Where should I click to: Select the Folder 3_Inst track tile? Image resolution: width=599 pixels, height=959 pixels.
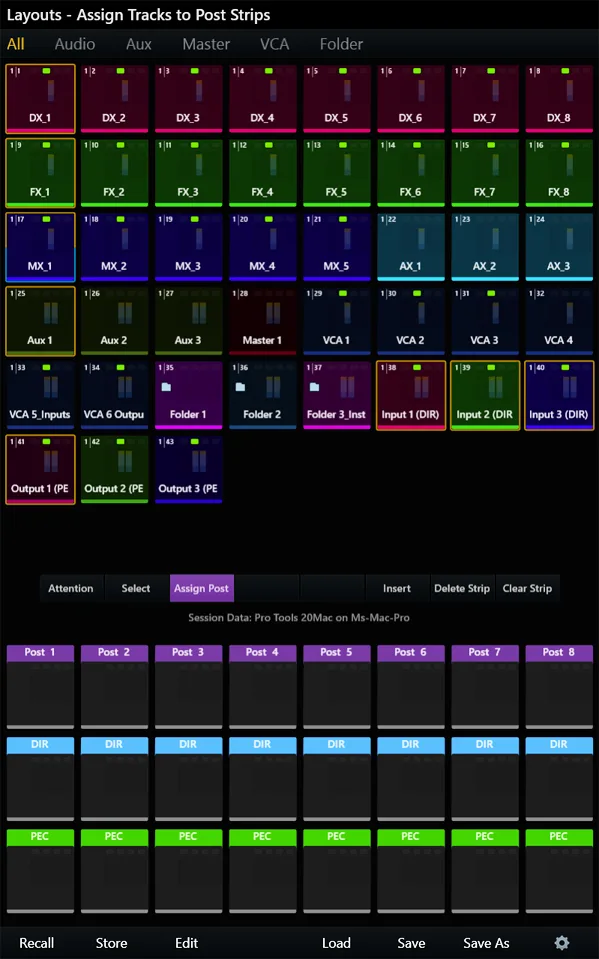(336, 395)
